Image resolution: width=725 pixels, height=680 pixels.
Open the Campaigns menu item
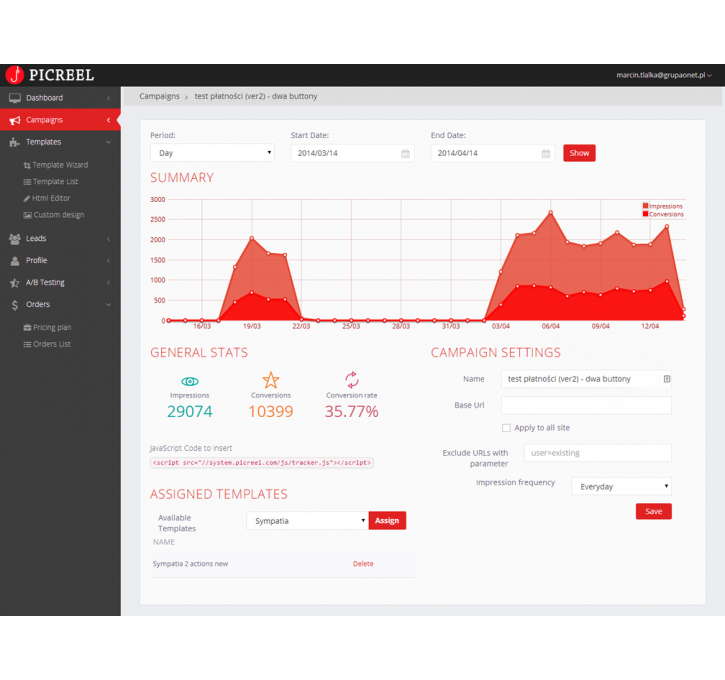pyautogui.click(x=60, y=120)
